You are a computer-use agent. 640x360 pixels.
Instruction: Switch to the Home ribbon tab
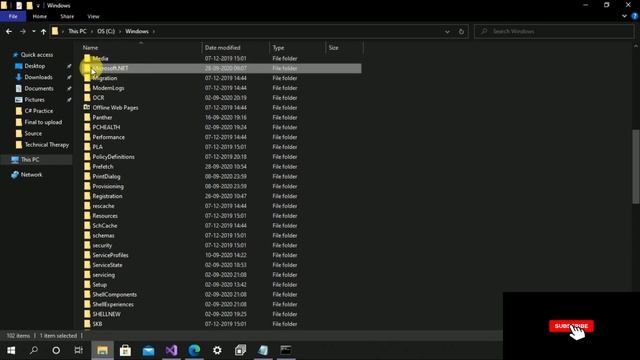tap(40, 16)
